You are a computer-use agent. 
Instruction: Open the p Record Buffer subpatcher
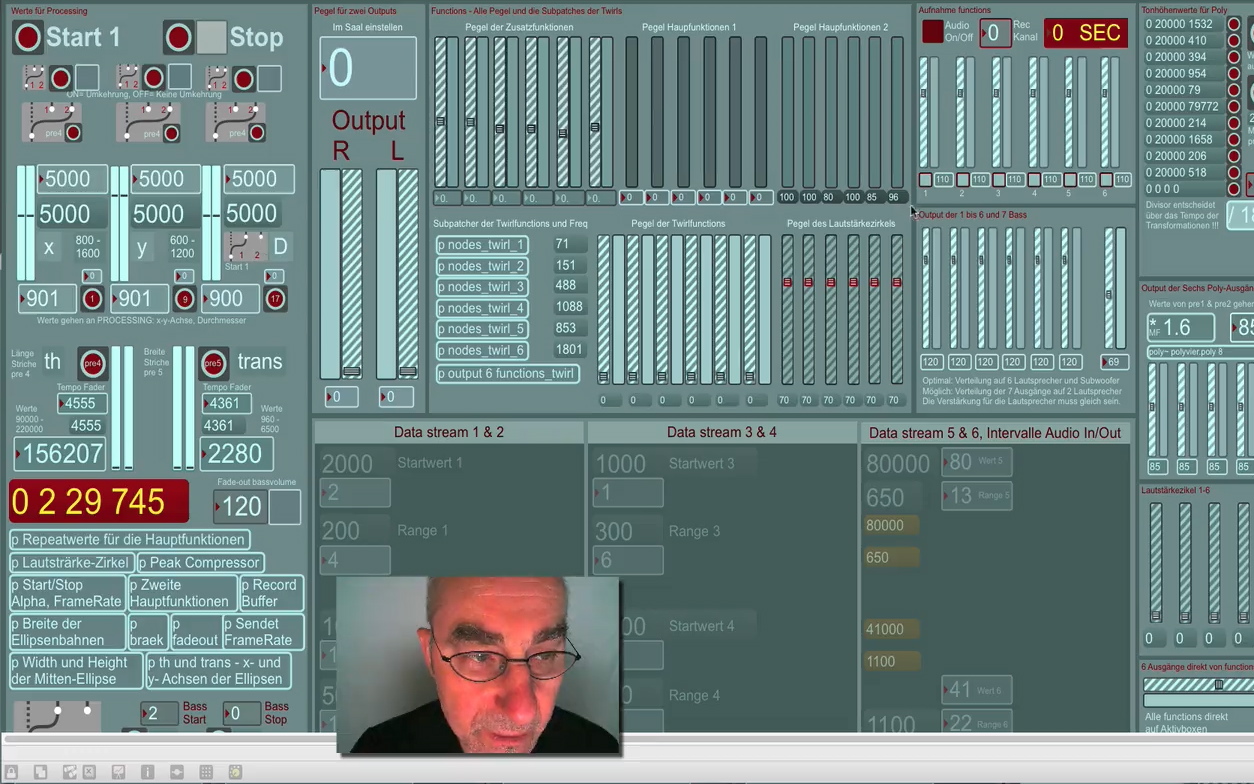(x=270, y=593)
